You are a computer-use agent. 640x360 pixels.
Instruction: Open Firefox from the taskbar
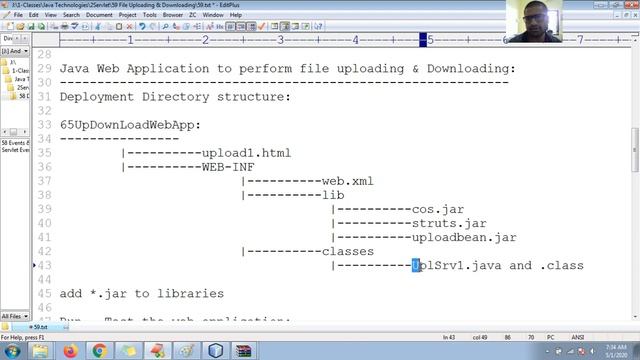(x=70, y=351)
